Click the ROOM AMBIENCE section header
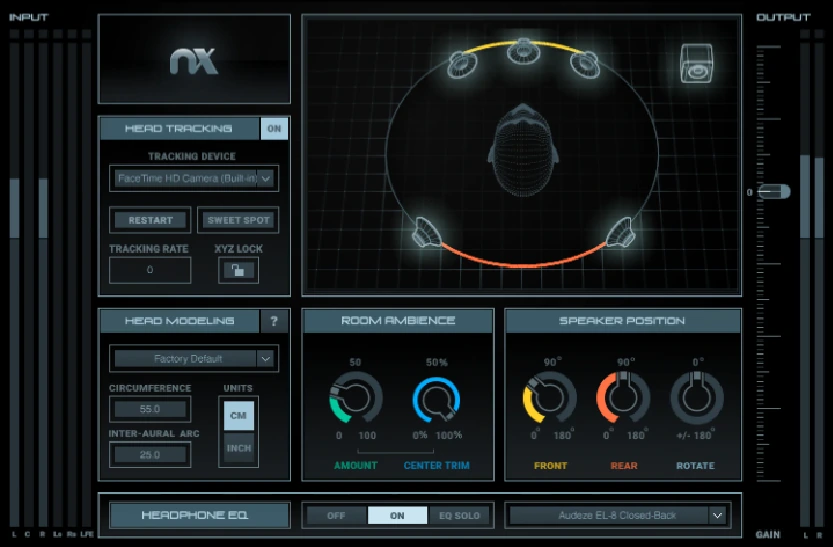The image size is (833, 547). coord(398,321)
